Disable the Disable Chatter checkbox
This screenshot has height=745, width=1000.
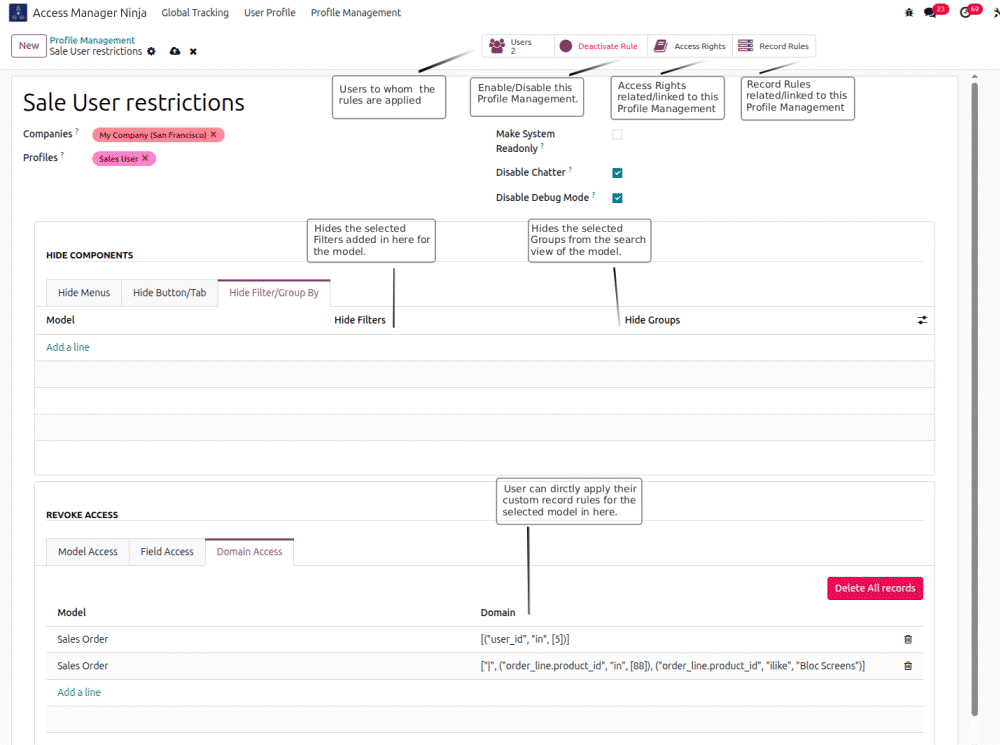point(617,172)
